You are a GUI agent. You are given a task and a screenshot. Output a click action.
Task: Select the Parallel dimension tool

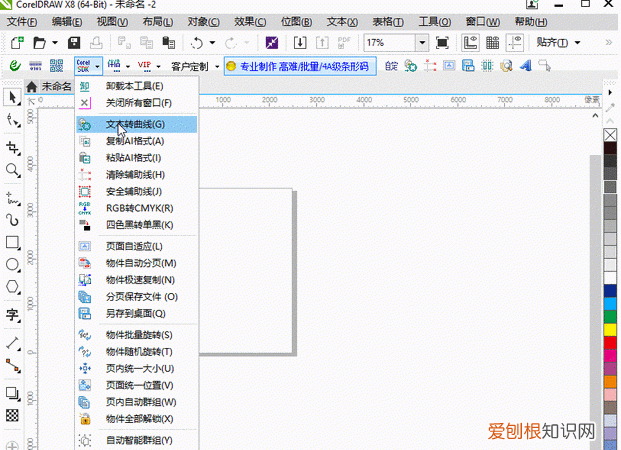[13, 343]
